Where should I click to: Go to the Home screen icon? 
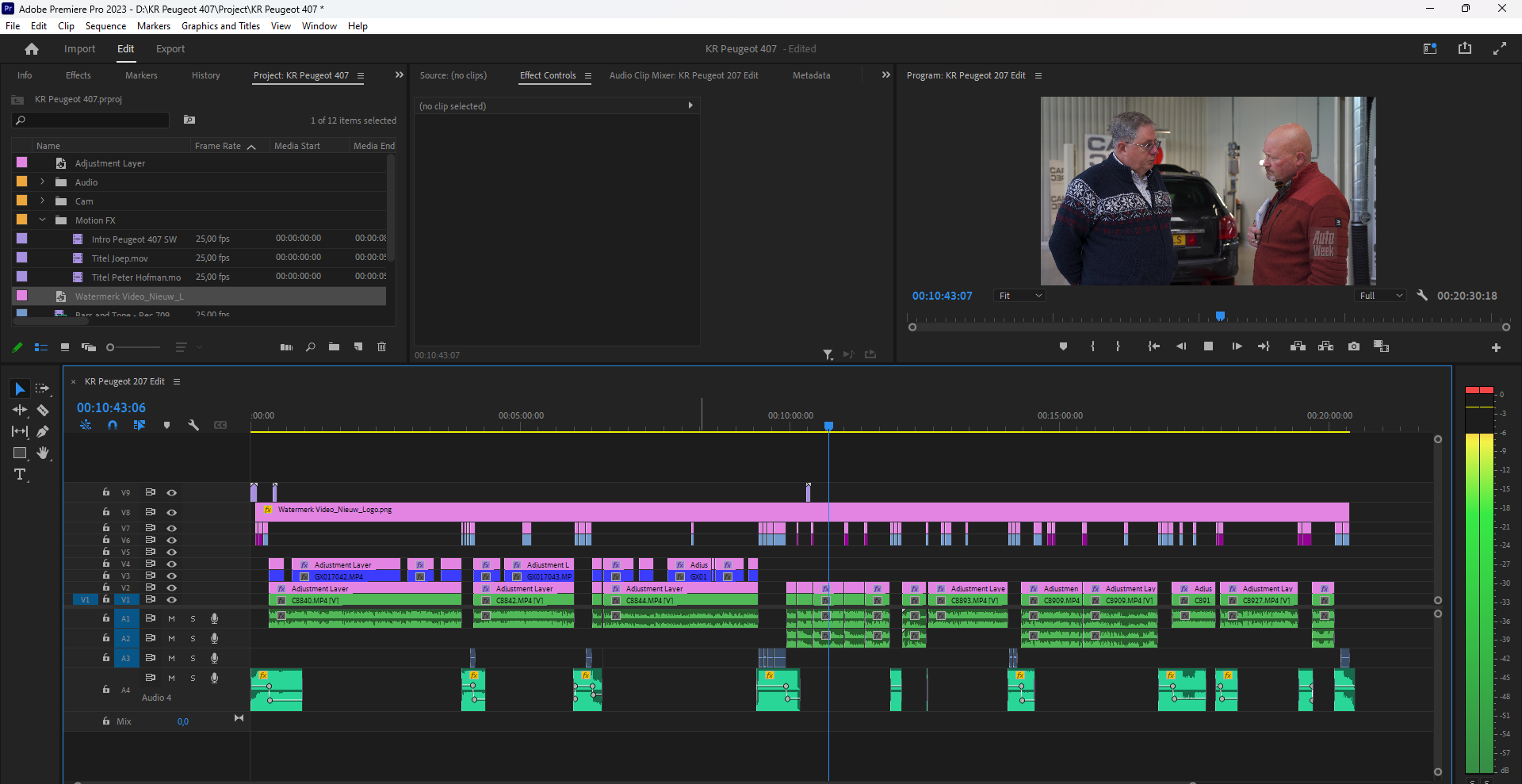pos(32,48)
